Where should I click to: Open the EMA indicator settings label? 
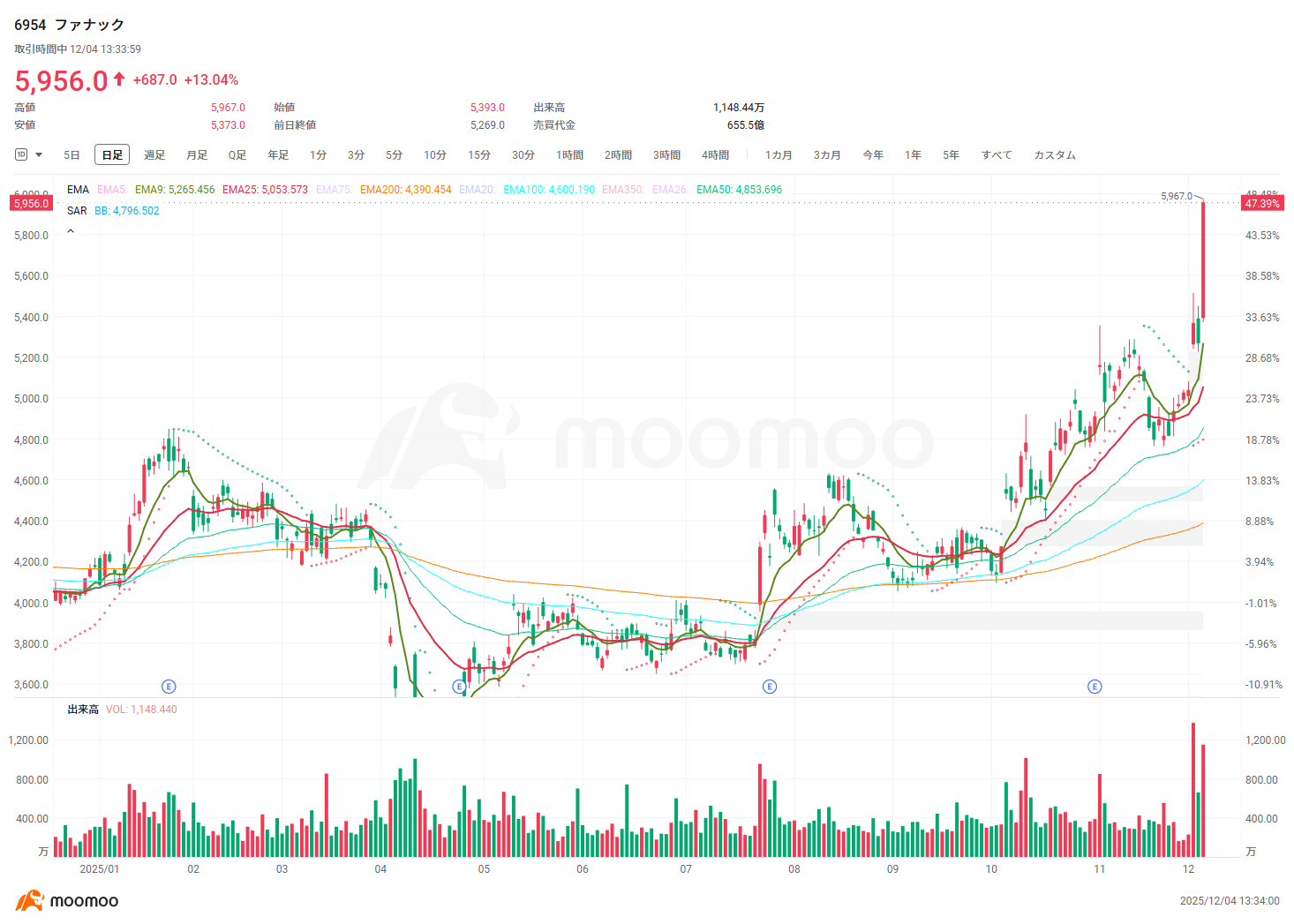78,190
